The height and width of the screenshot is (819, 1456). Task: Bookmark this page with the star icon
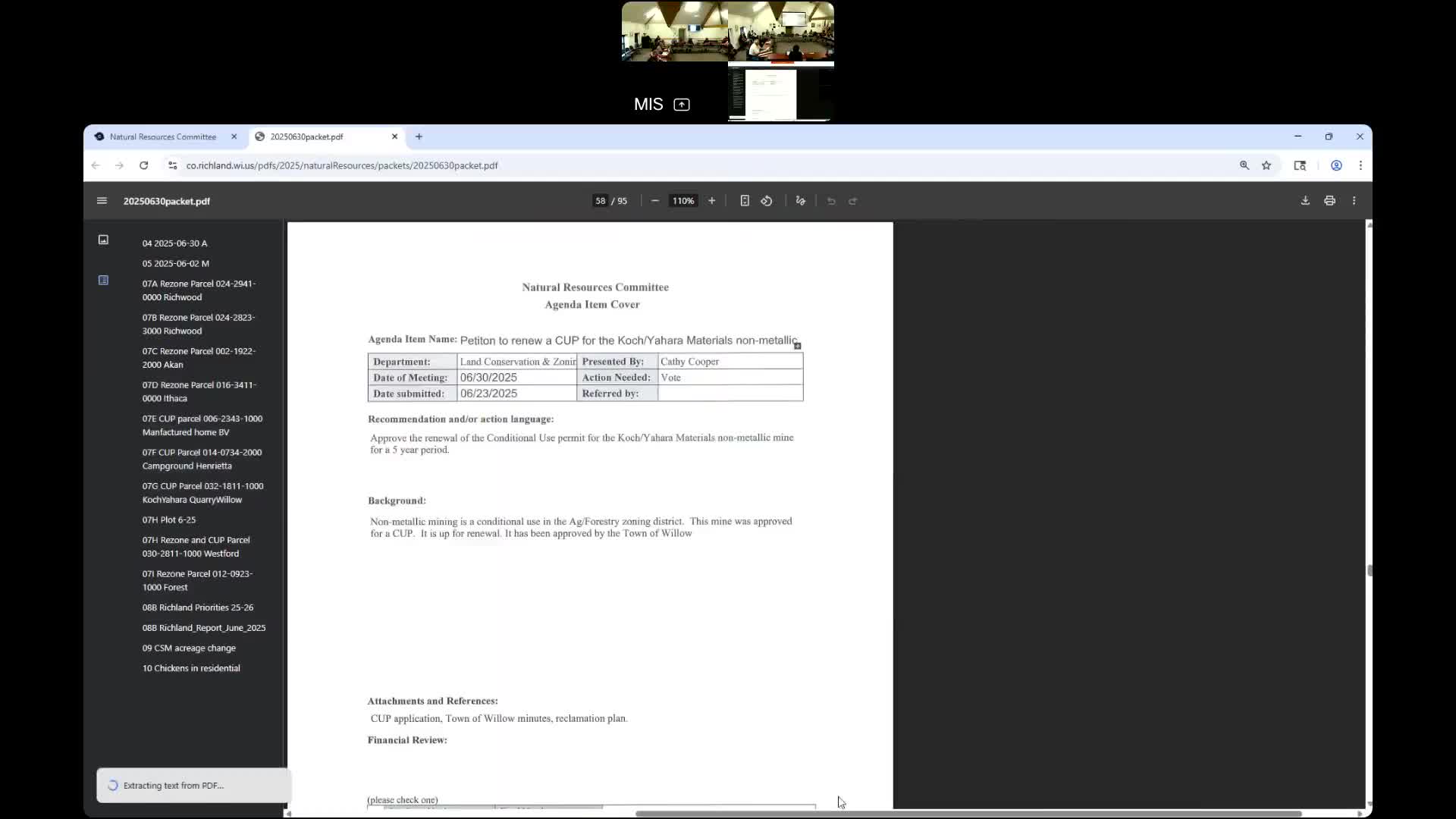[x=1266, y=165]
